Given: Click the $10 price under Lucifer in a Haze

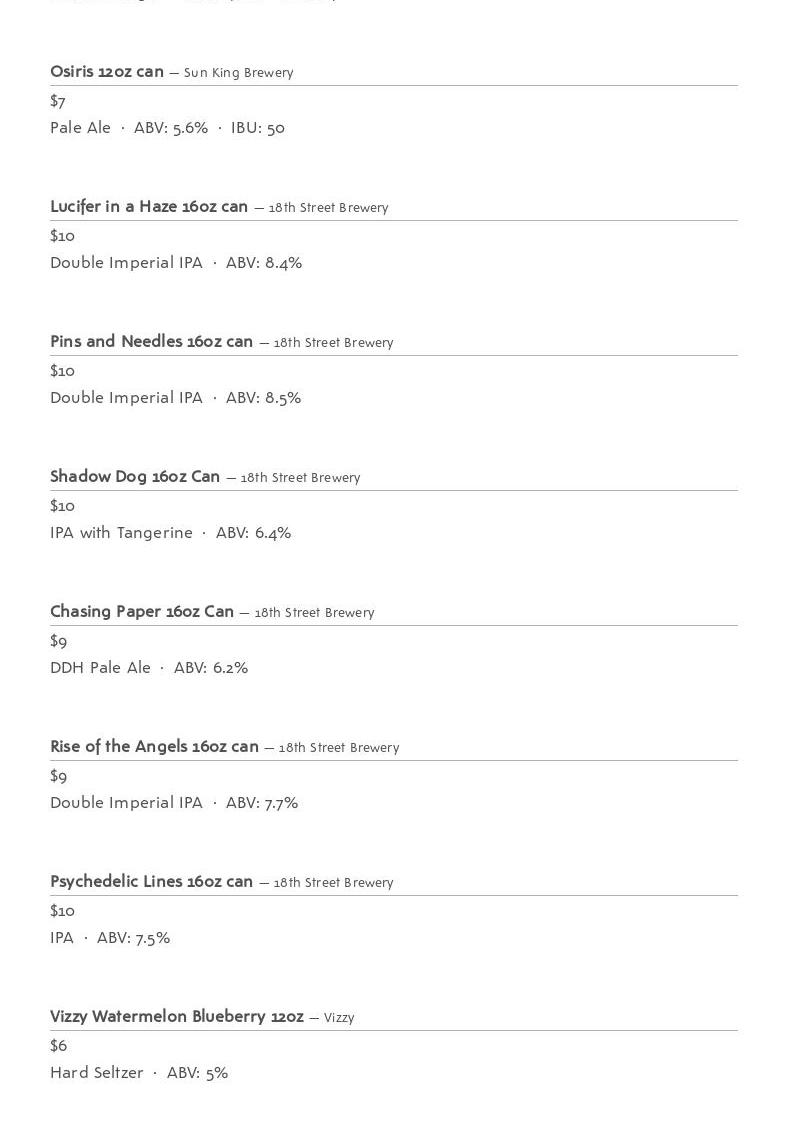Looking at the screenshot, I should point(62,236).
